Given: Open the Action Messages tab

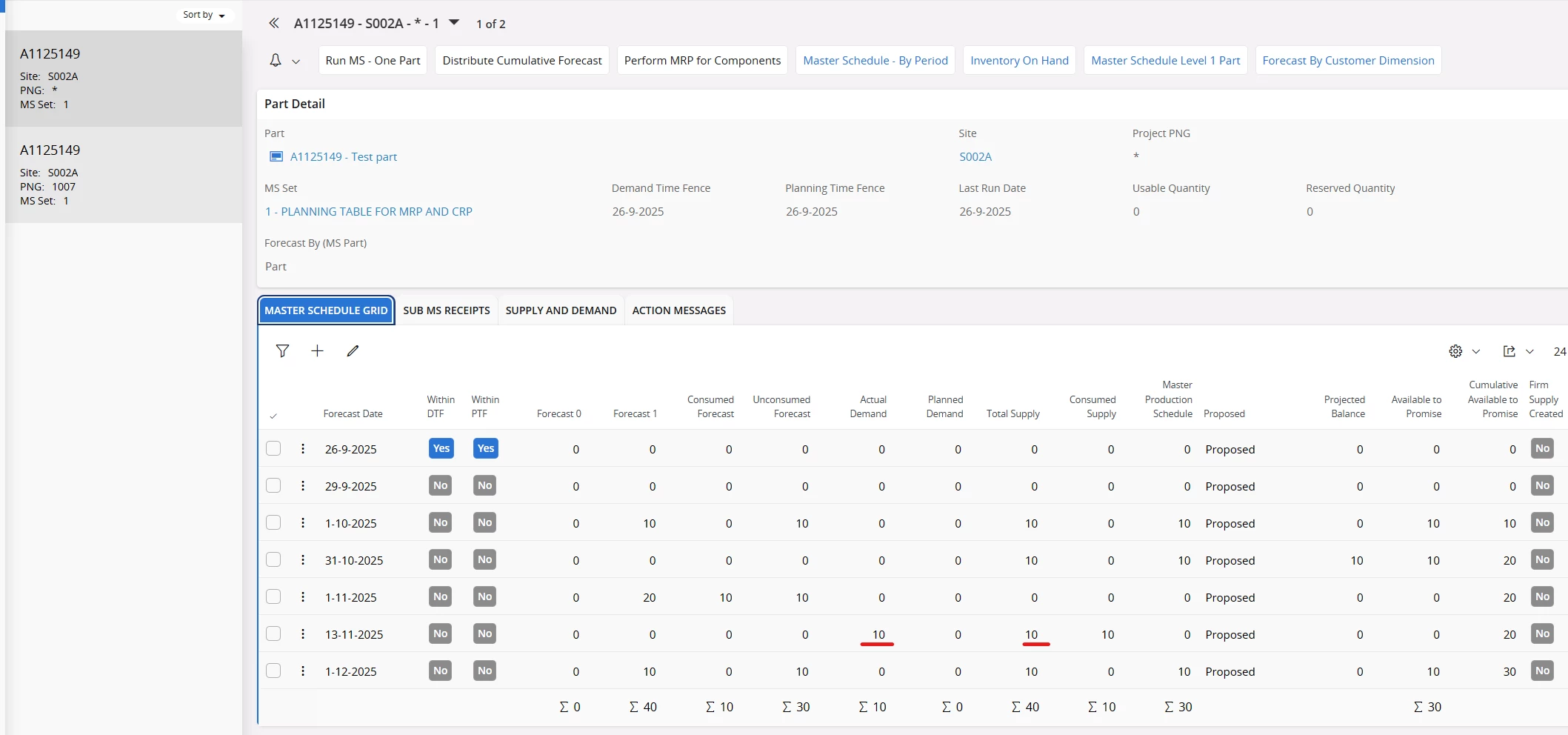Looking at the screenshot, I should click(678, 310).
